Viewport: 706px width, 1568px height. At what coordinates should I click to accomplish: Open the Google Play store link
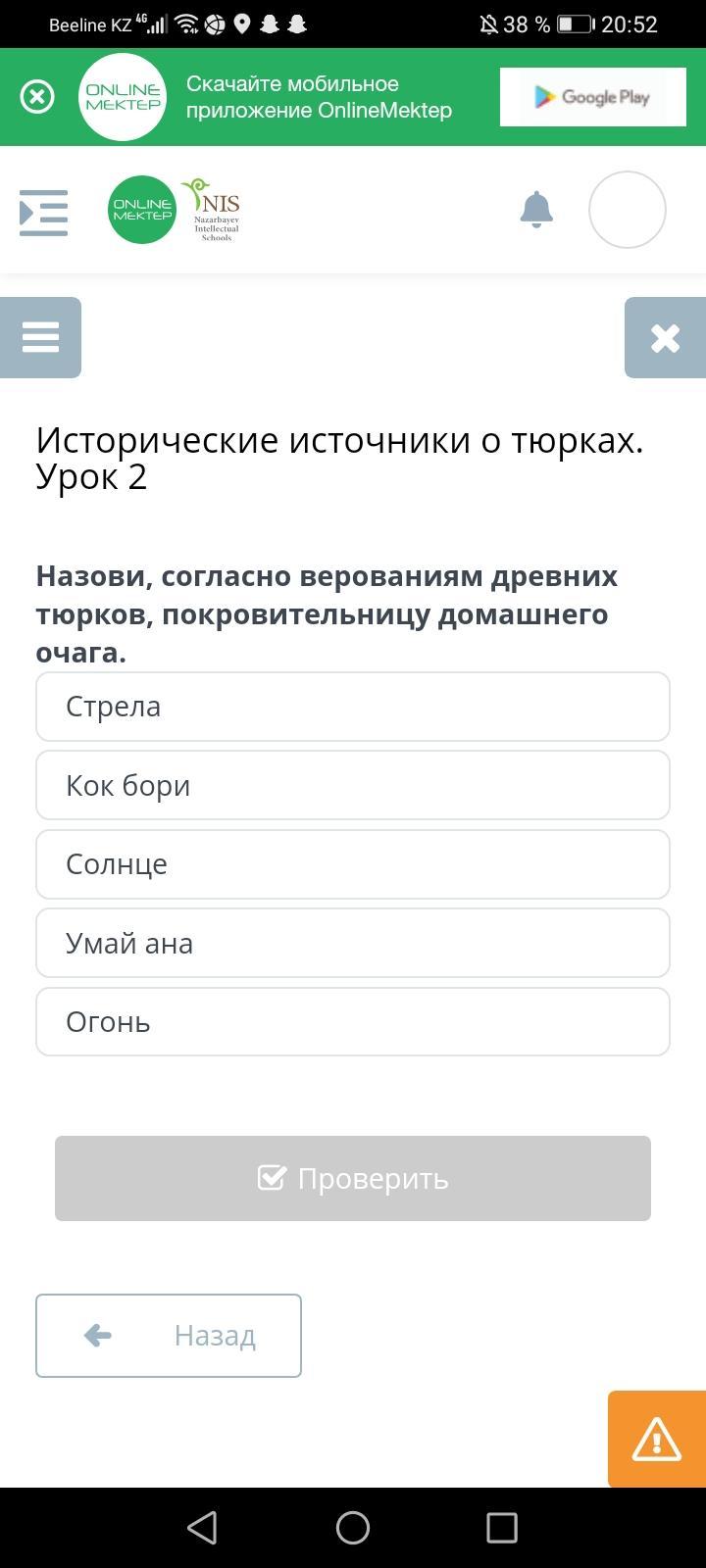pyautogui.click(x=592, y=97)
